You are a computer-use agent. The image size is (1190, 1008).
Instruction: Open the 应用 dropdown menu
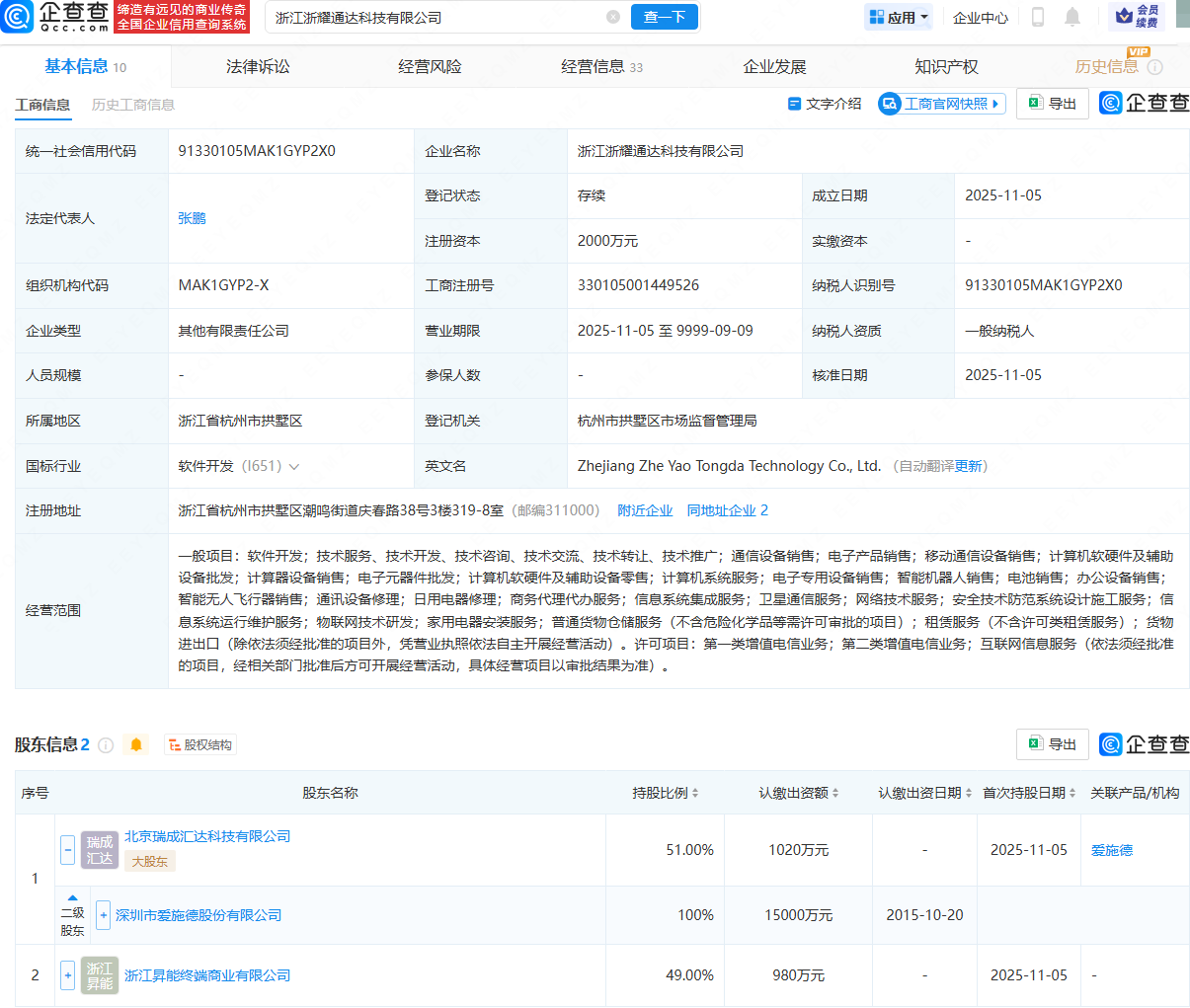point(897,17)
